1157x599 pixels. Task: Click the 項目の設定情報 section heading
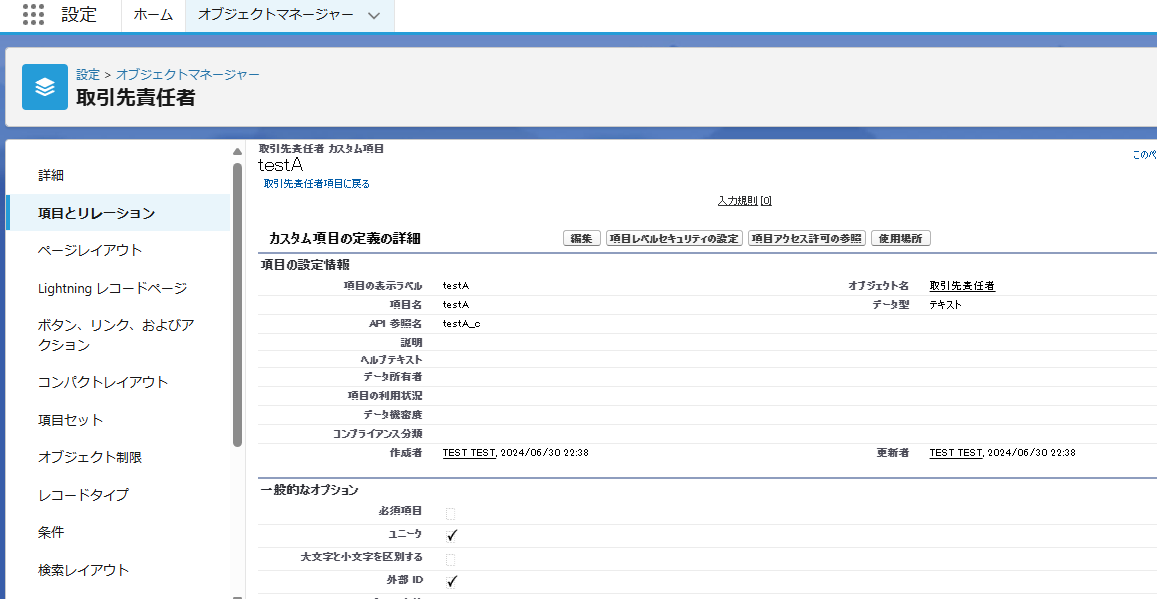click(x=305, y=265)
